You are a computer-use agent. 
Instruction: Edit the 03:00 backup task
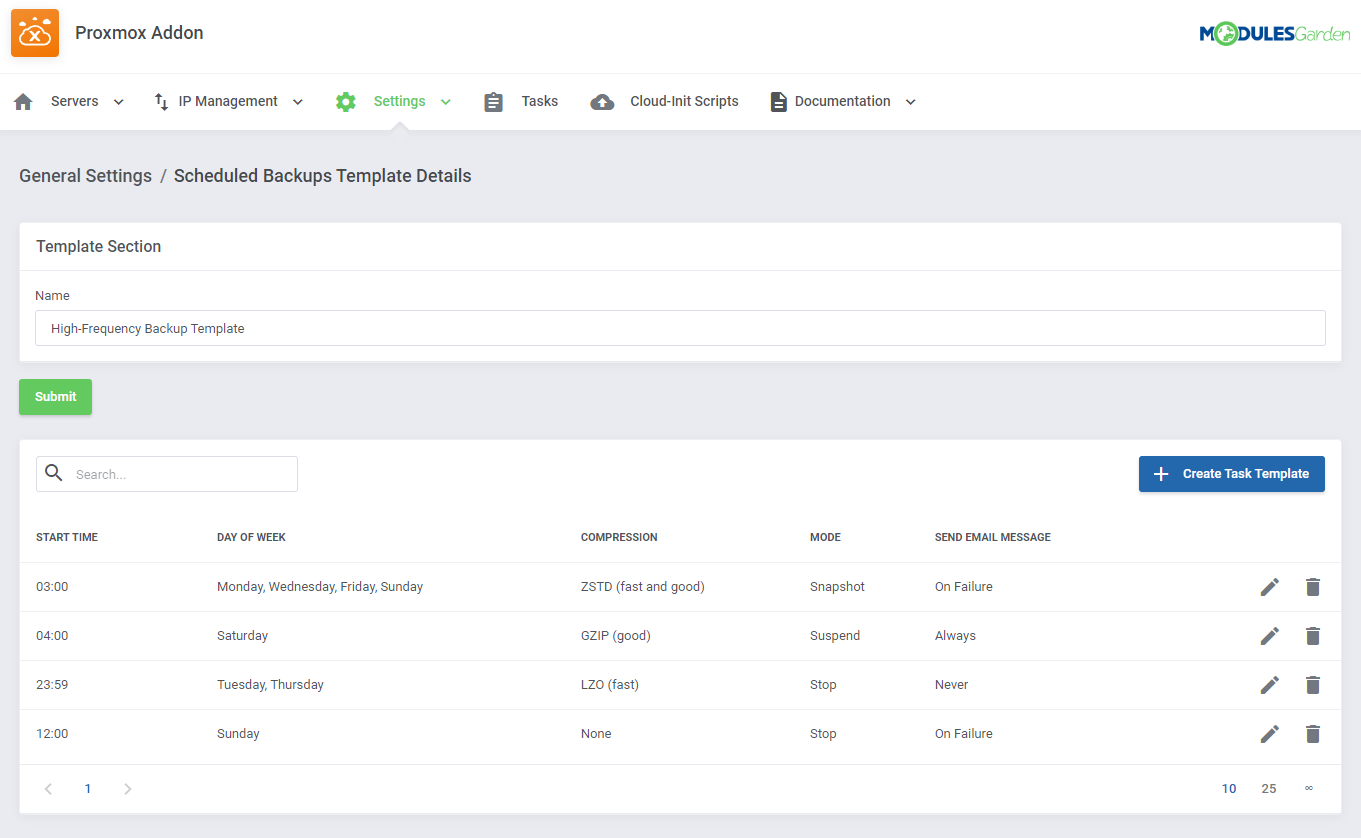(x=1270, y=587)
